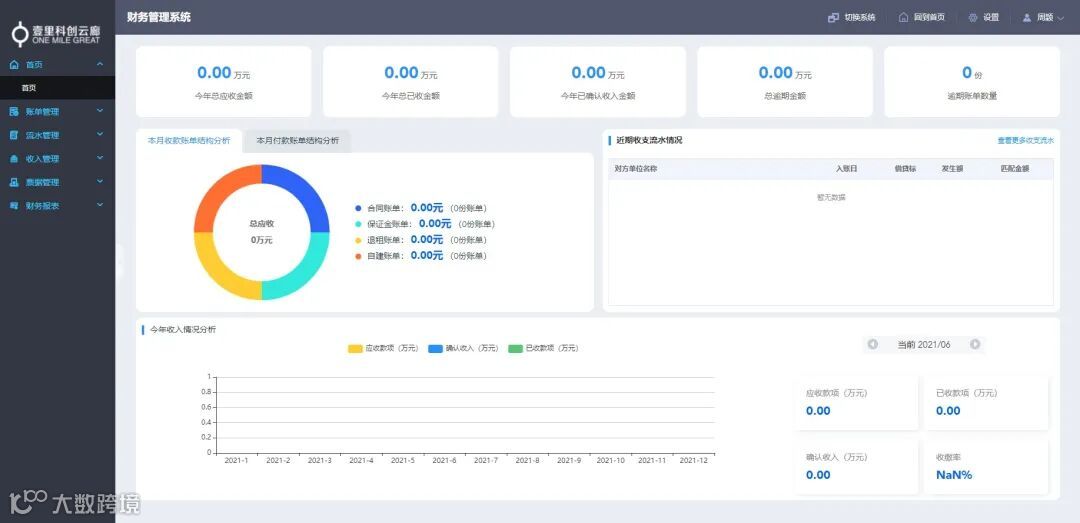
Task: Click the 切换系统 icon in header
Action: [x=833, y=17]
